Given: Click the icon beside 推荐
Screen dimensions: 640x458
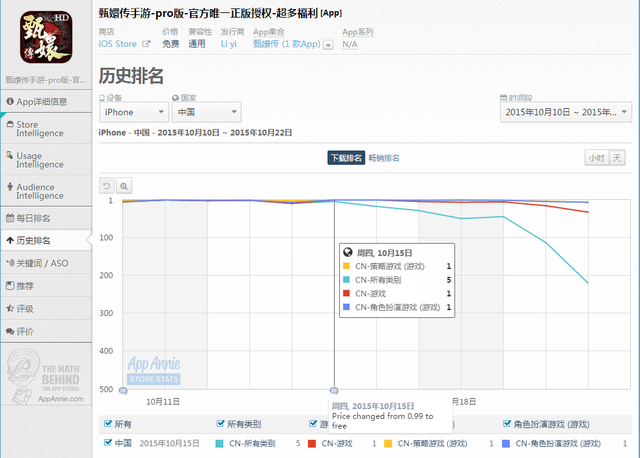Looking at the screenshot, I should [10, 285].
